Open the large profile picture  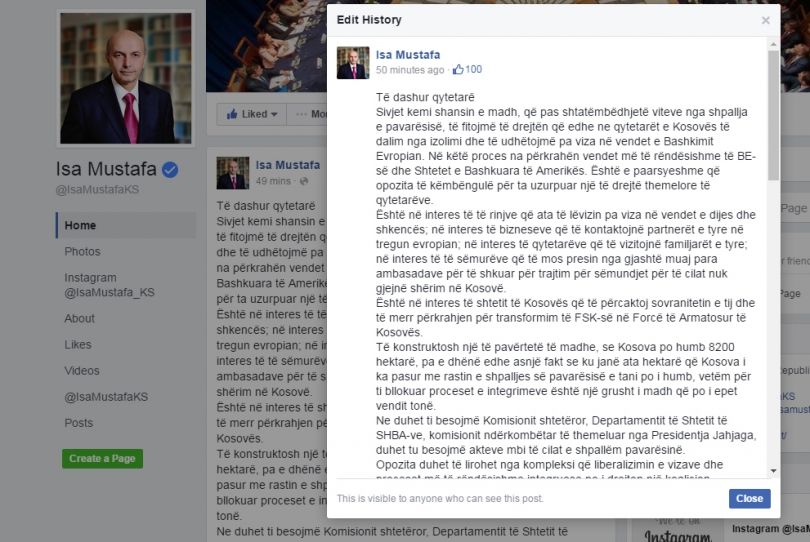coord(126,78)
